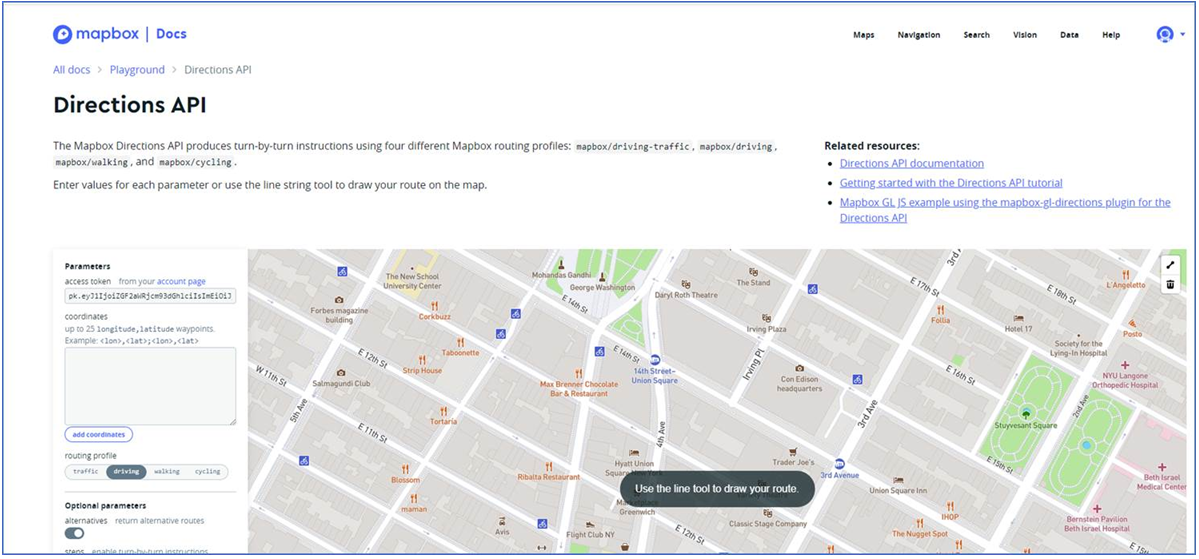Select the line string draw tool
Image resolution: width=1199 pixels, height=559 pixels.
click(x=1170, y=265)
